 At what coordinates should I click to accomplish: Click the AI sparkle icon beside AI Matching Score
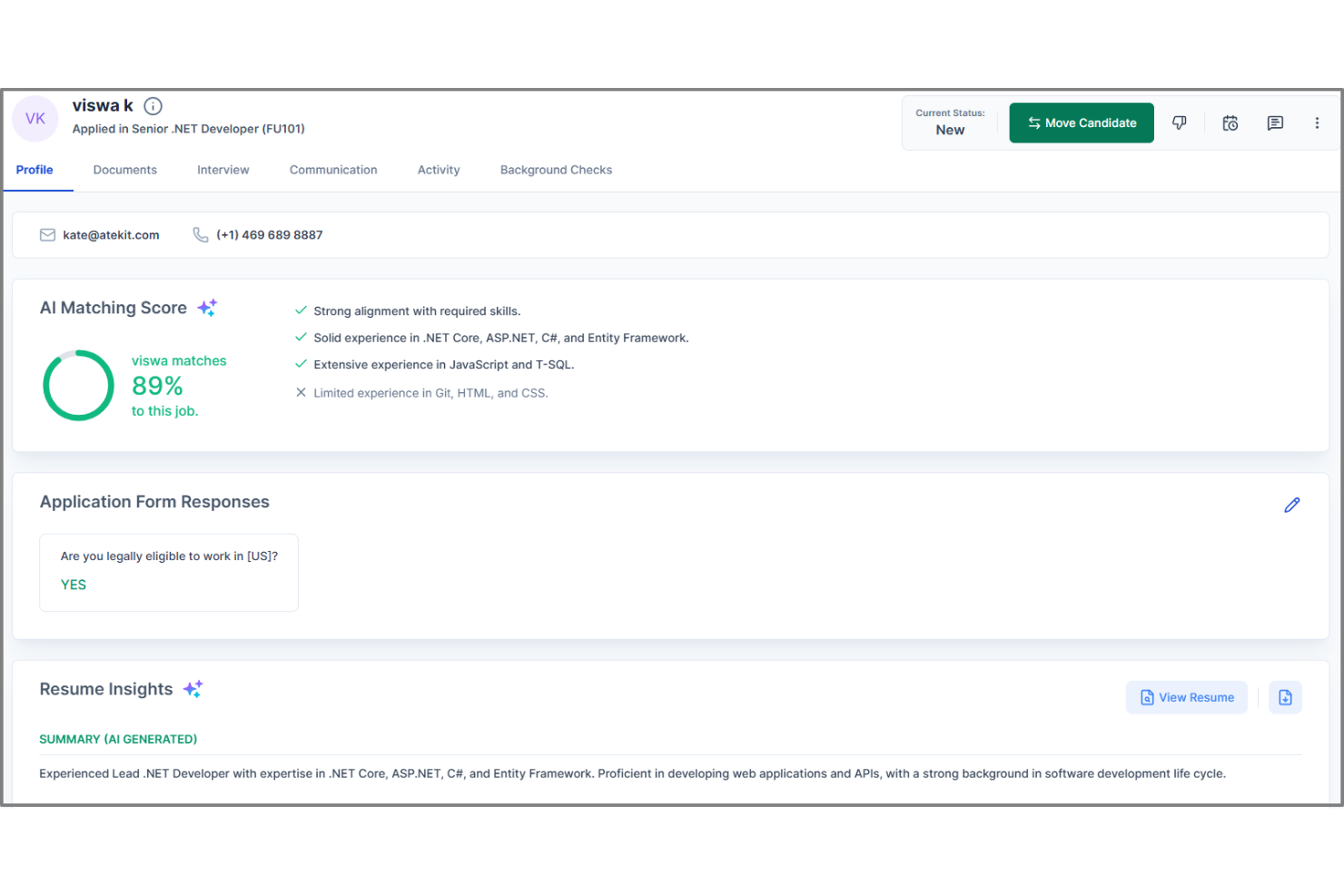point(206,307)
